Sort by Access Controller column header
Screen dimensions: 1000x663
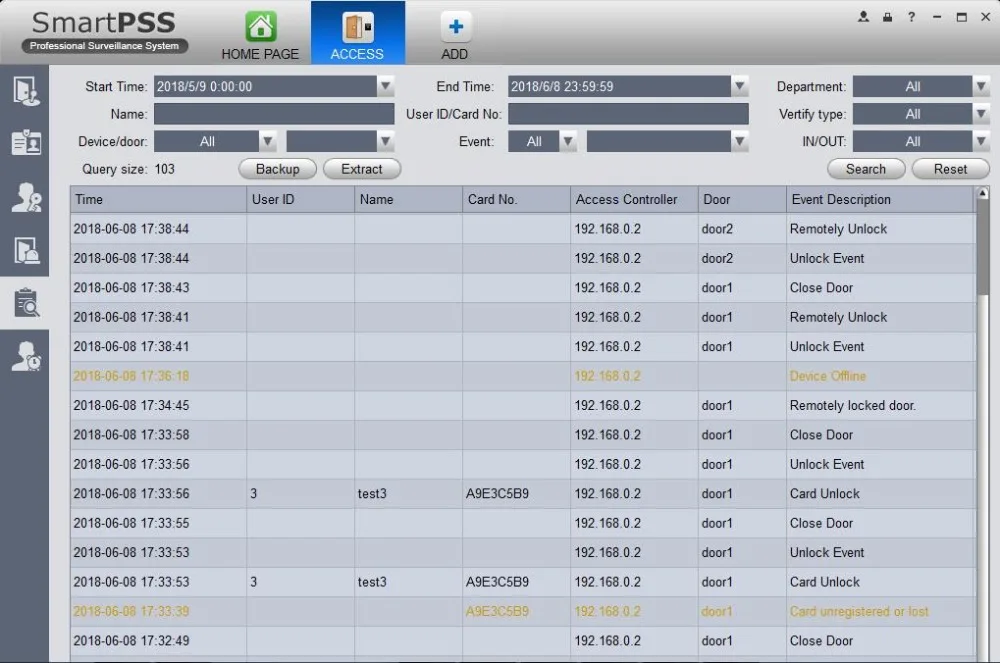634,200
